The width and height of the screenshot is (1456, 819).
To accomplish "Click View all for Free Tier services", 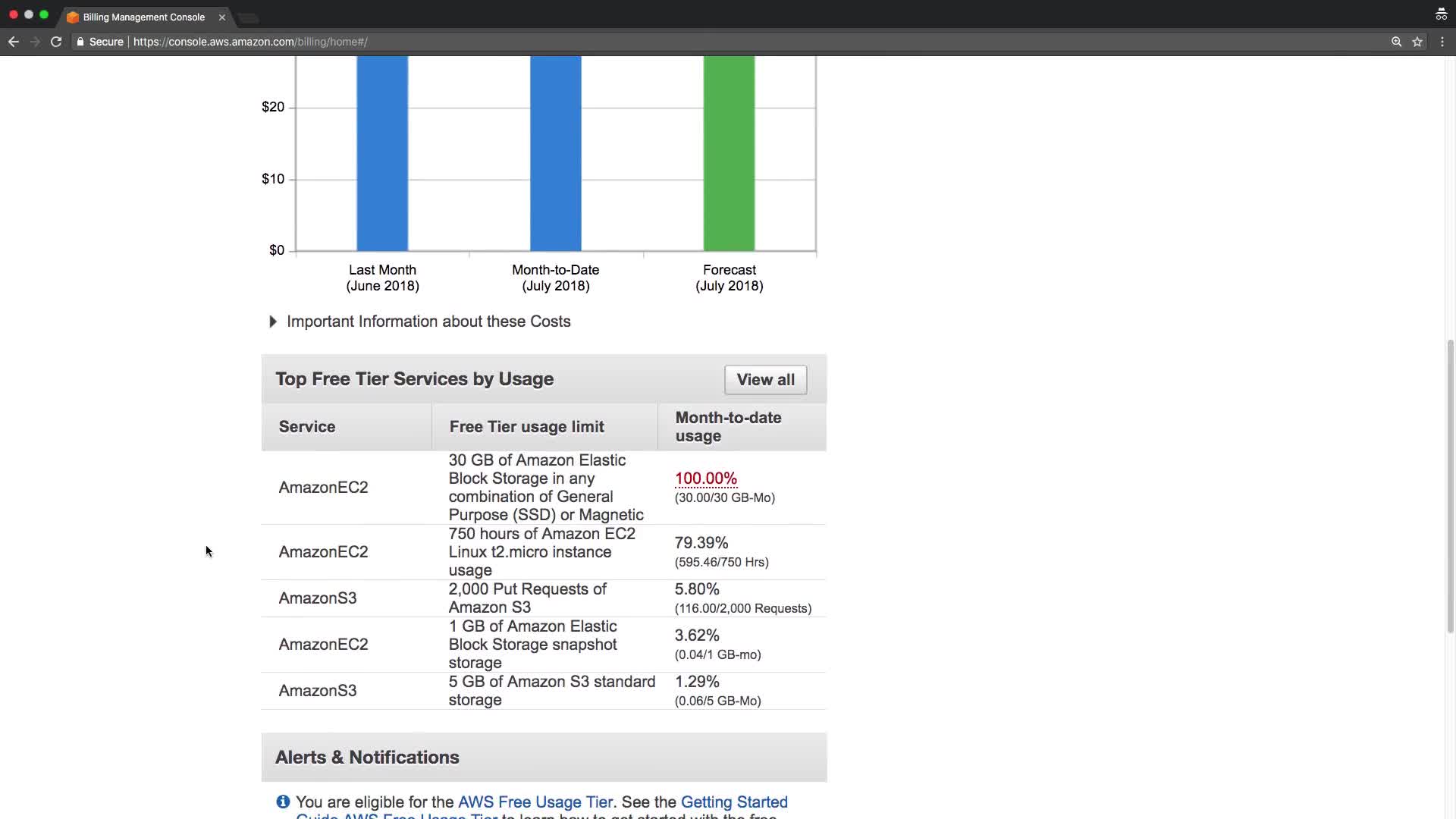I will [765, 380].
